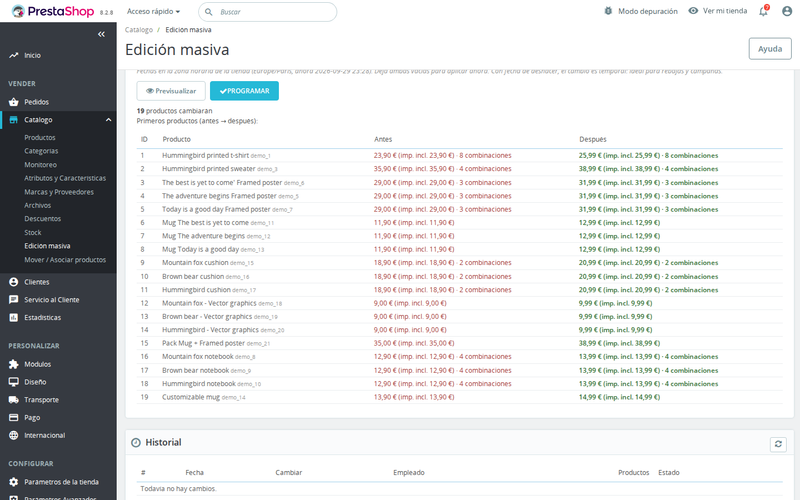Select Productos submenu item
Screen dimensions: 800x500
point(40,138)
